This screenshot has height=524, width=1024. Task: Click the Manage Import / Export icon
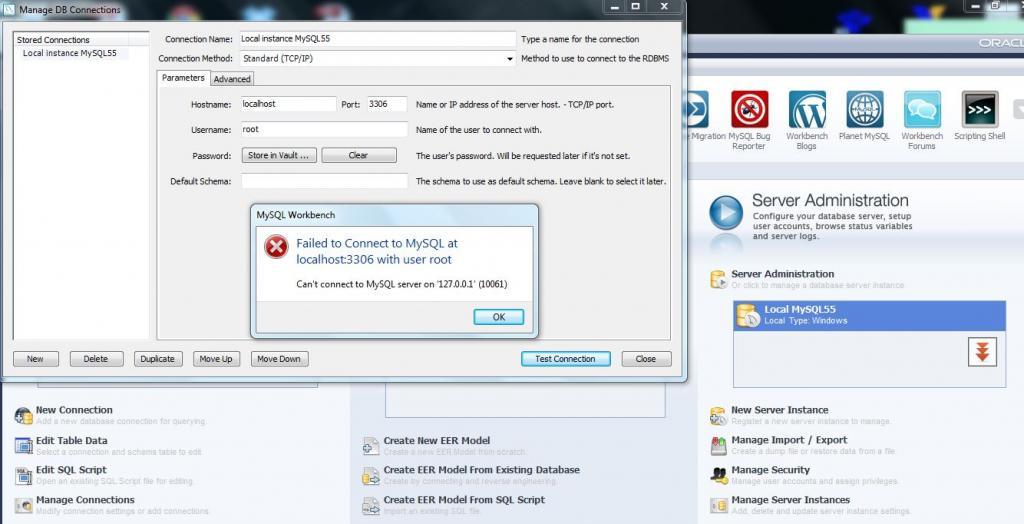pos(718,446)
